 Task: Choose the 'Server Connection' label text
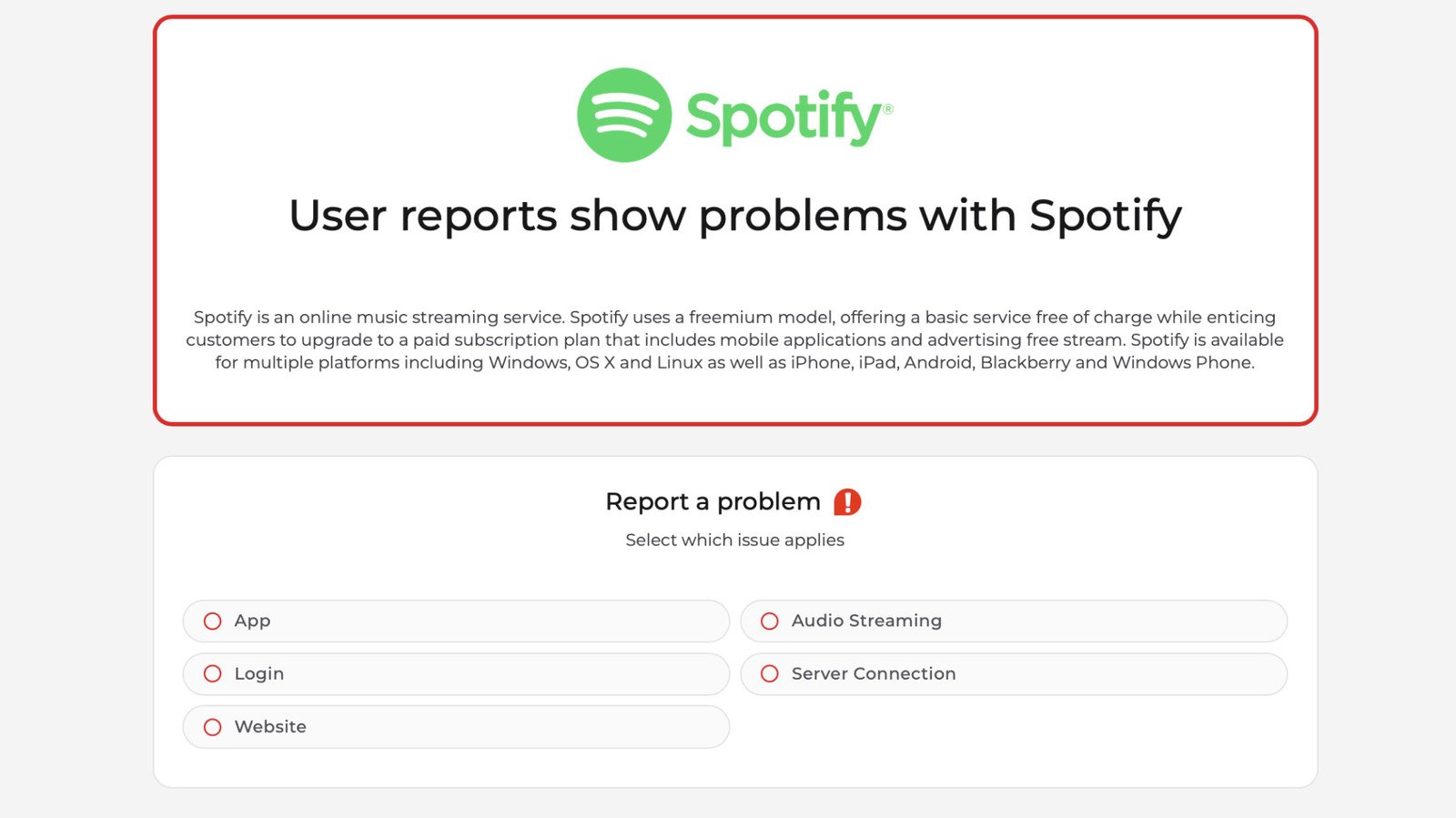coord(874,673)
